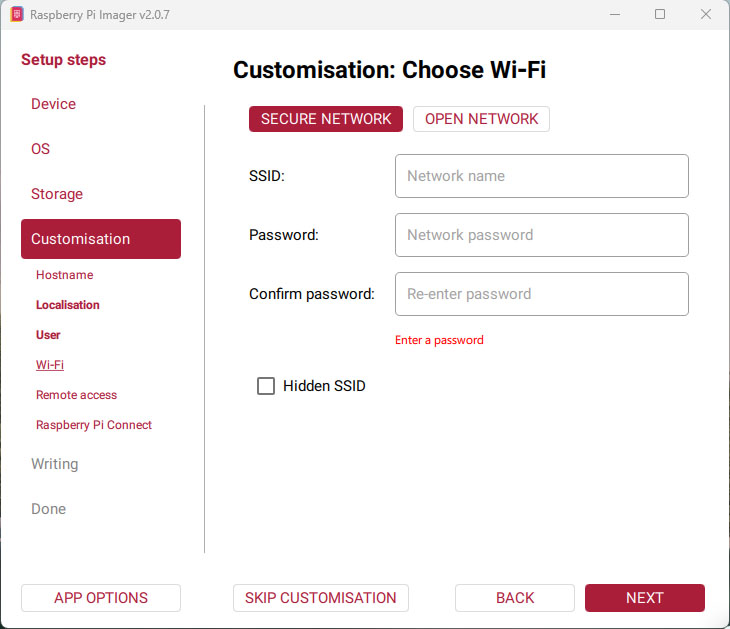The width and height of the screenshot is (730, 629).
Task: Focus the SSID network name field
Action: point(541,176)
